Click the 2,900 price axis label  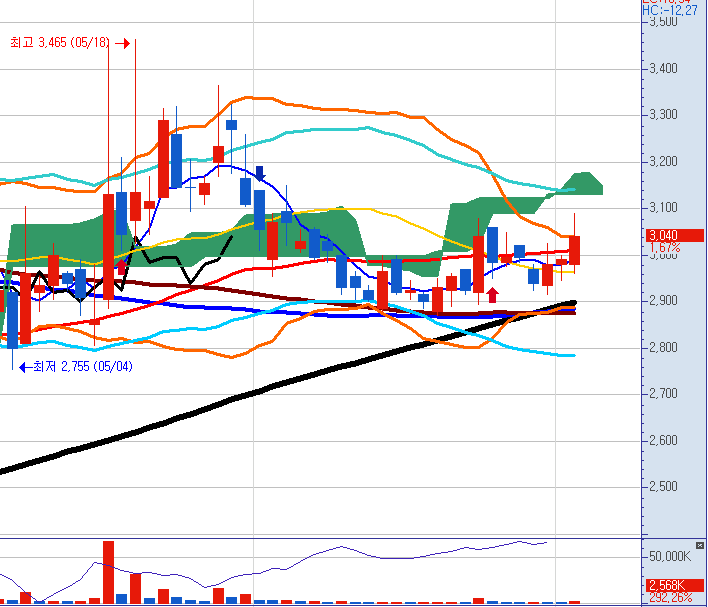[x=663, y=301]
